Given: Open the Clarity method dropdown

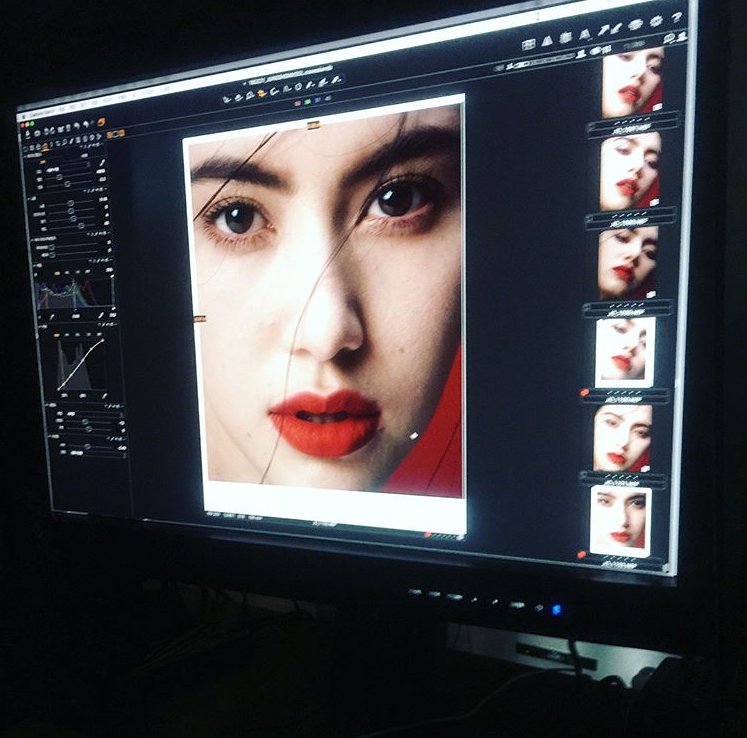Looking at the screenshot, I should click(x=94, y=414).
